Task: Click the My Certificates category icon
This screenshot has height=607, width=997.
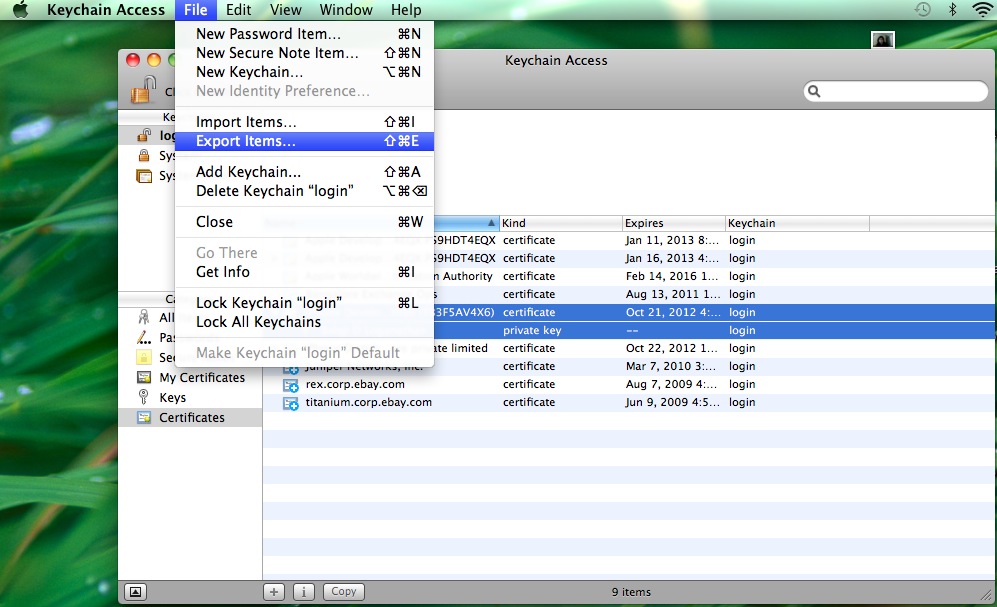Action: coord(144,377)
